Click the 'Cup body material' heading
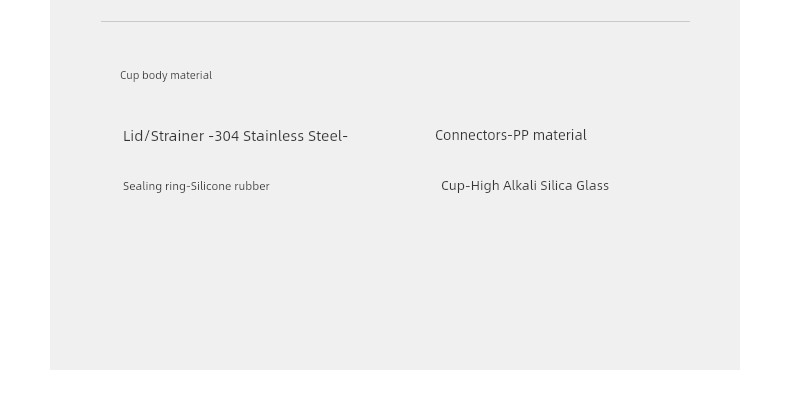The image size is (790, 412). click(166, 76)
